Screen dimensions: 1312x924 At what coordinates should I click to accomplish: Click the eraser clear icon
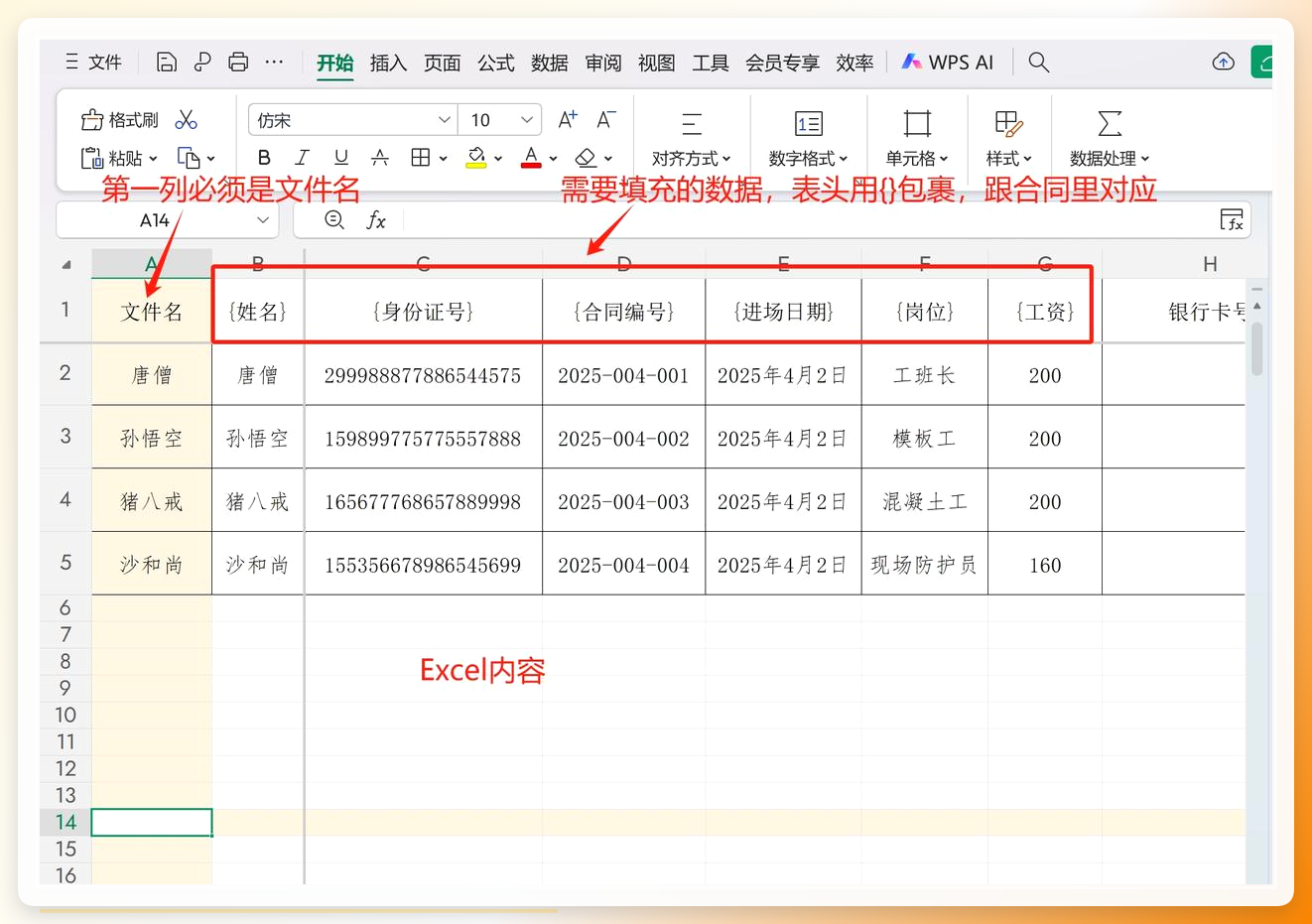[586, 158]
